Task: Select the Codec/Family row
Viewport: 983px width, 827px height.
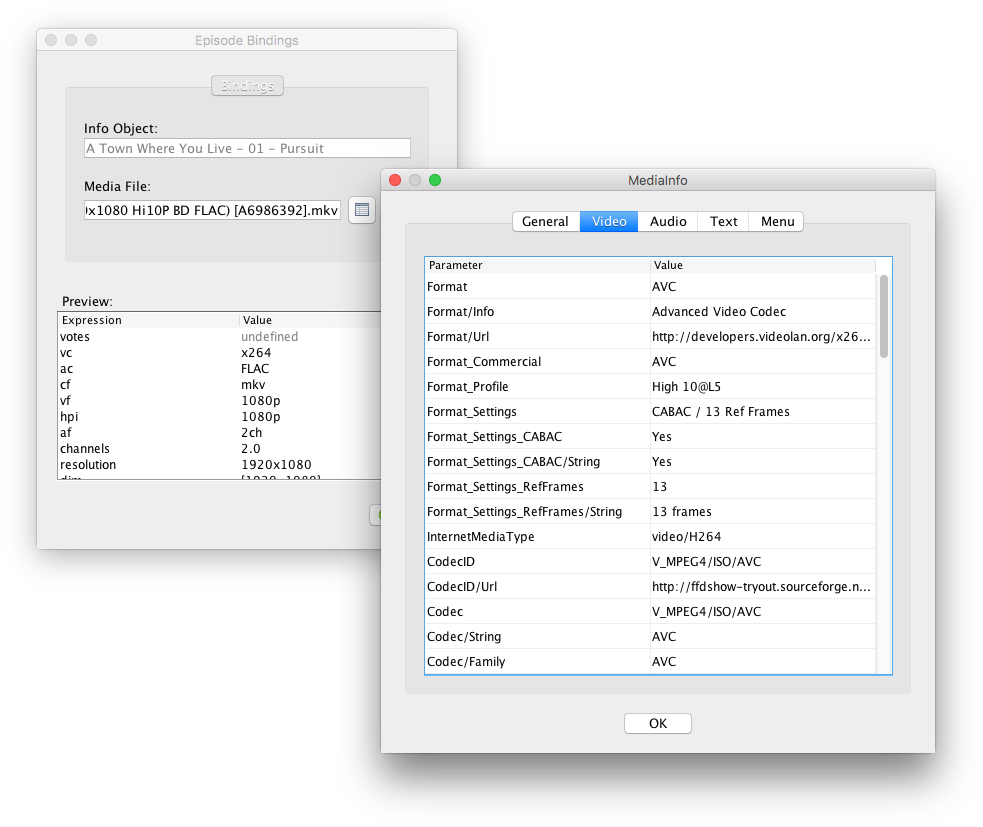Action: [x=650, y=662]
